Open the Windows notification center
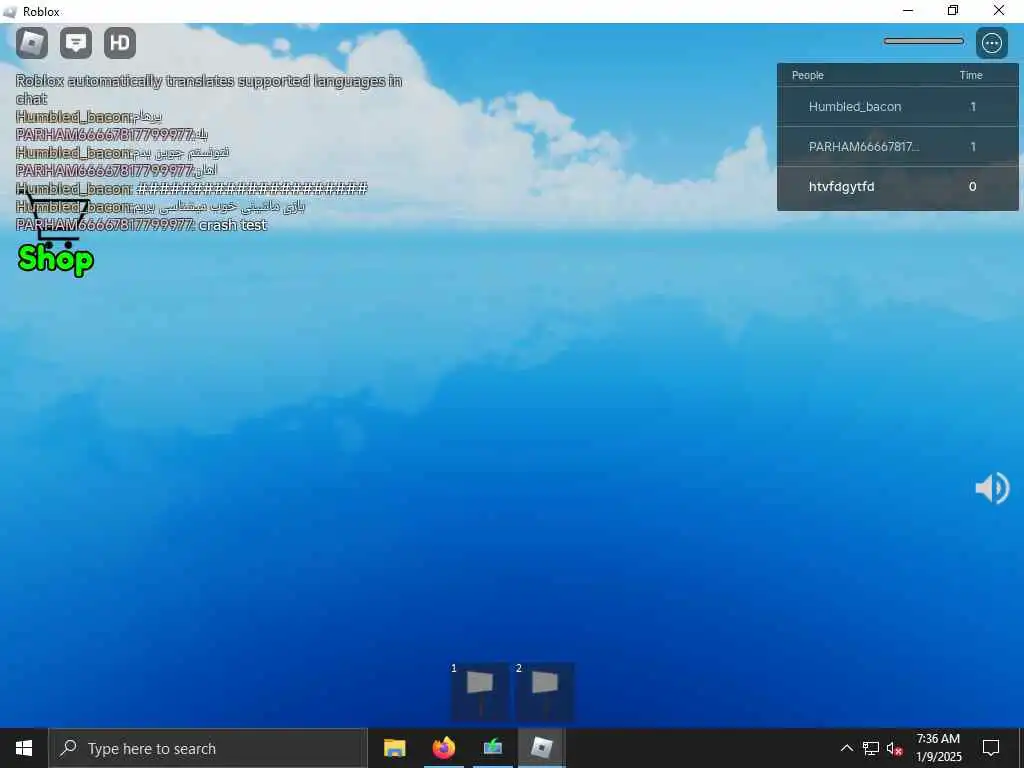The image size is (1024, 768). tap(991, 748)
